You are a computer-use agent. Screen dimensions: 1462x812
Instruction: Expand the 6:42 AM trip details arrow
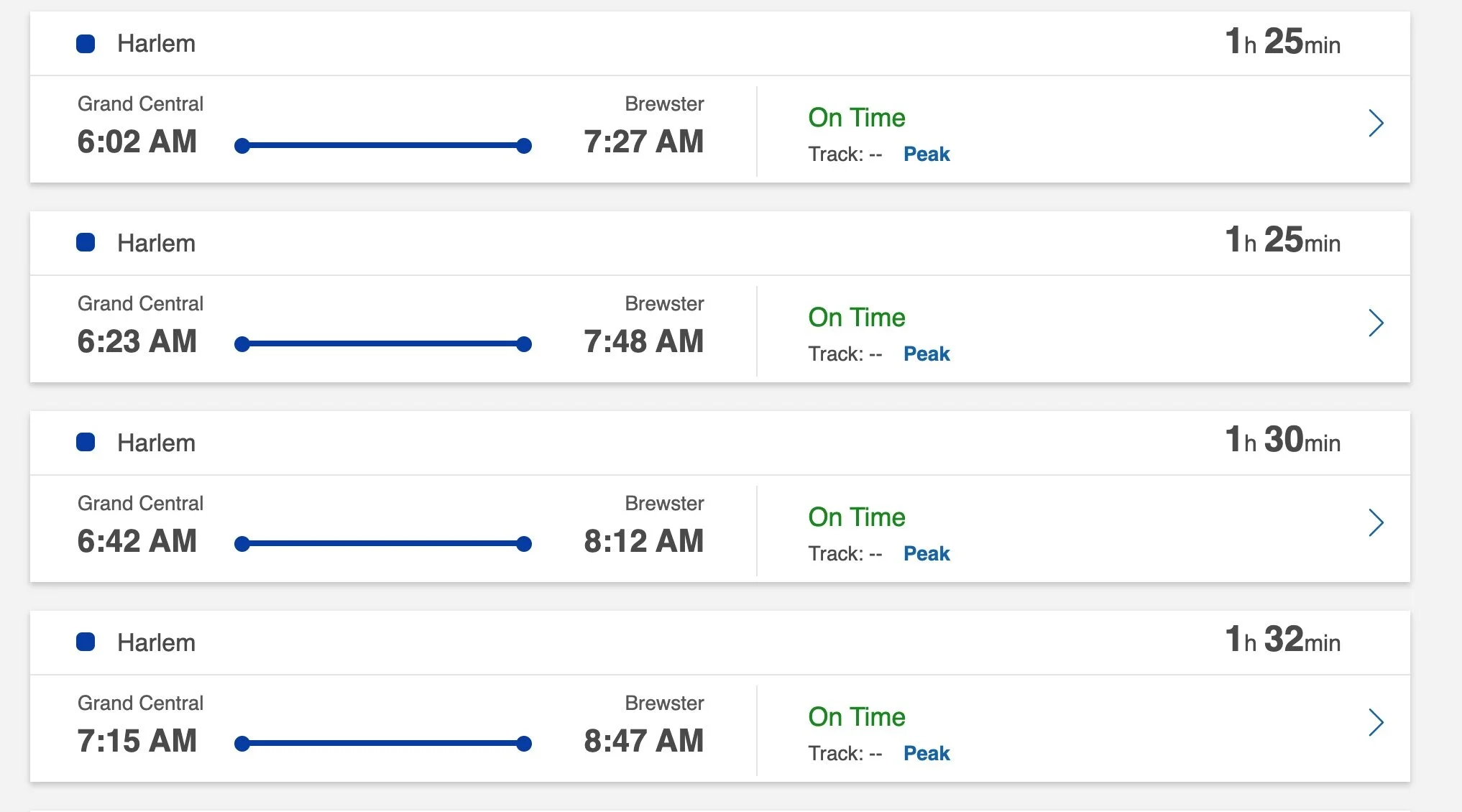tap(1376, 522)
